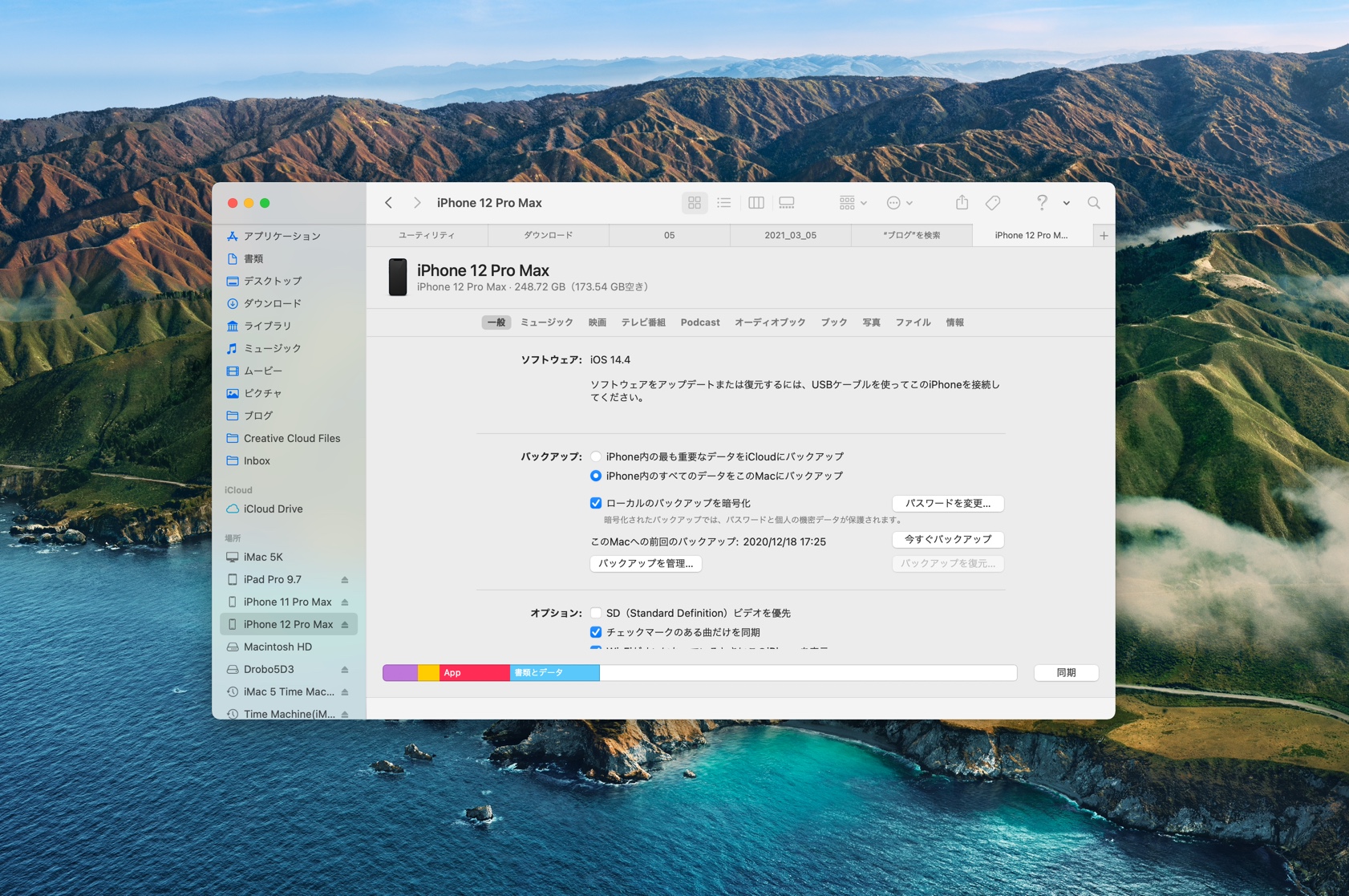1349x896 pixels.
Task: Switch to ダウンロード tab
Action: [549, 235]
